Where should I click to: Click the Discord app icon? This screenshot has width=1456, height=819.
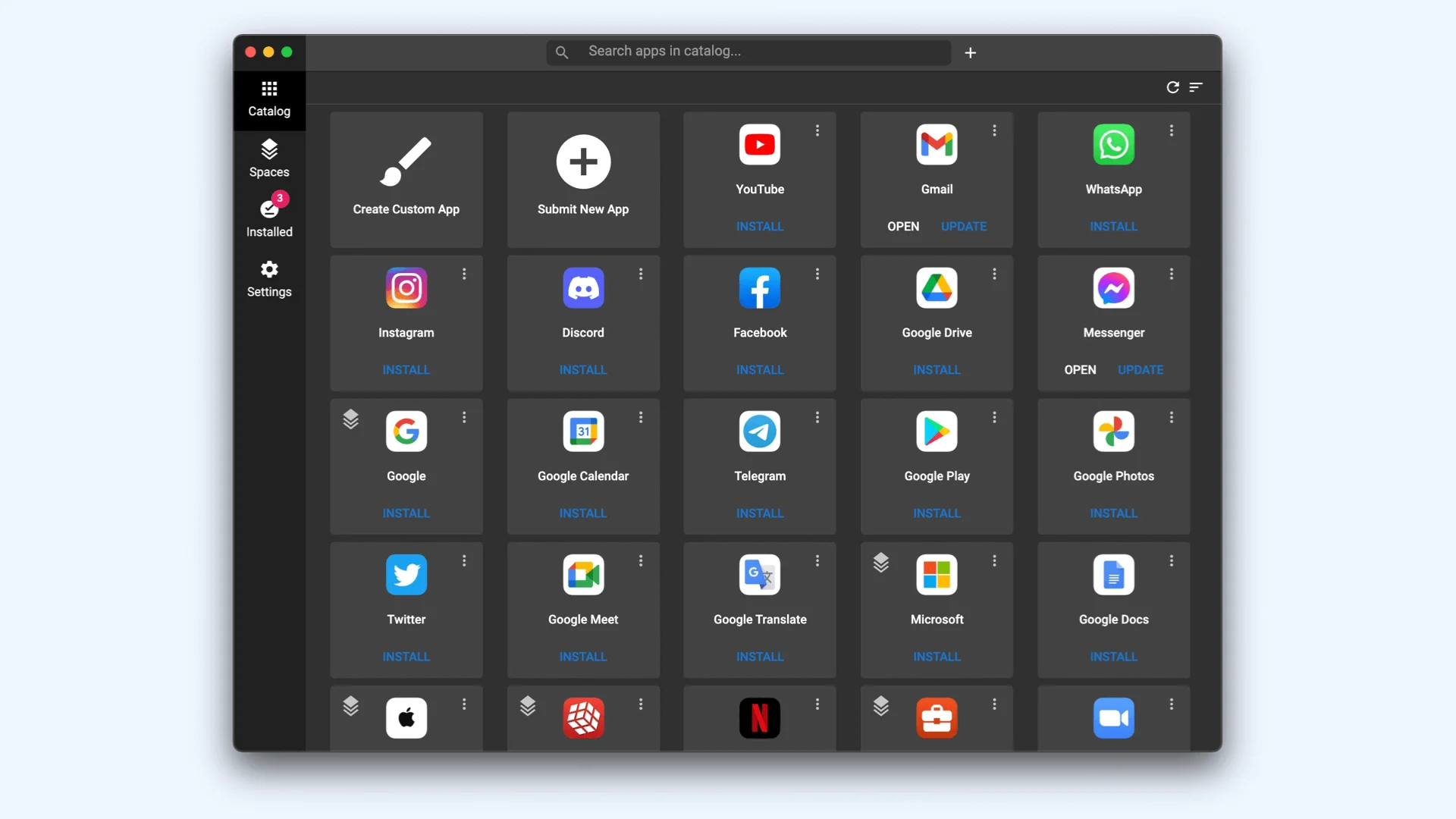[x=583, y=287]
